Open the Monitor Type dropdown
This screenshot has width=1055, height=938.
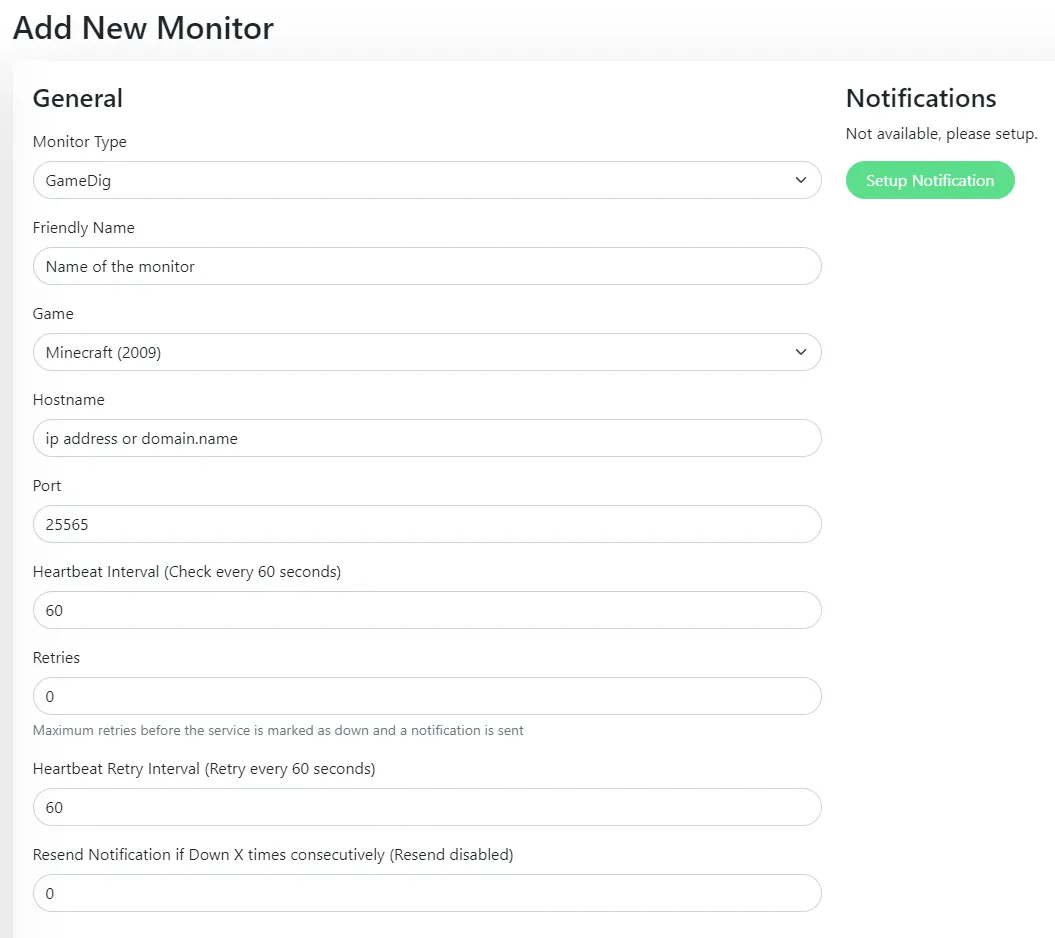tap(427, 180)
